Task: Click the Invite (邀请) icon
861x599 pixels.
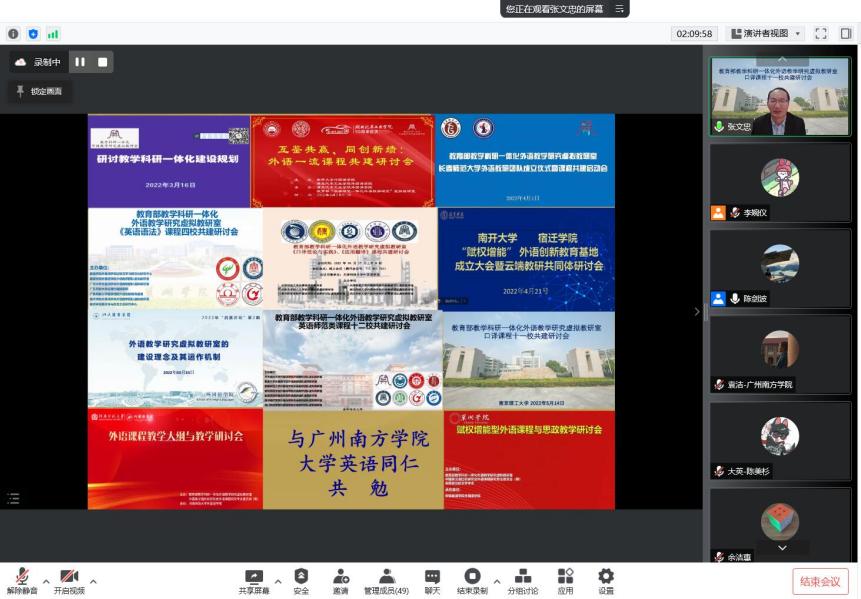Action: click(341, 577)
